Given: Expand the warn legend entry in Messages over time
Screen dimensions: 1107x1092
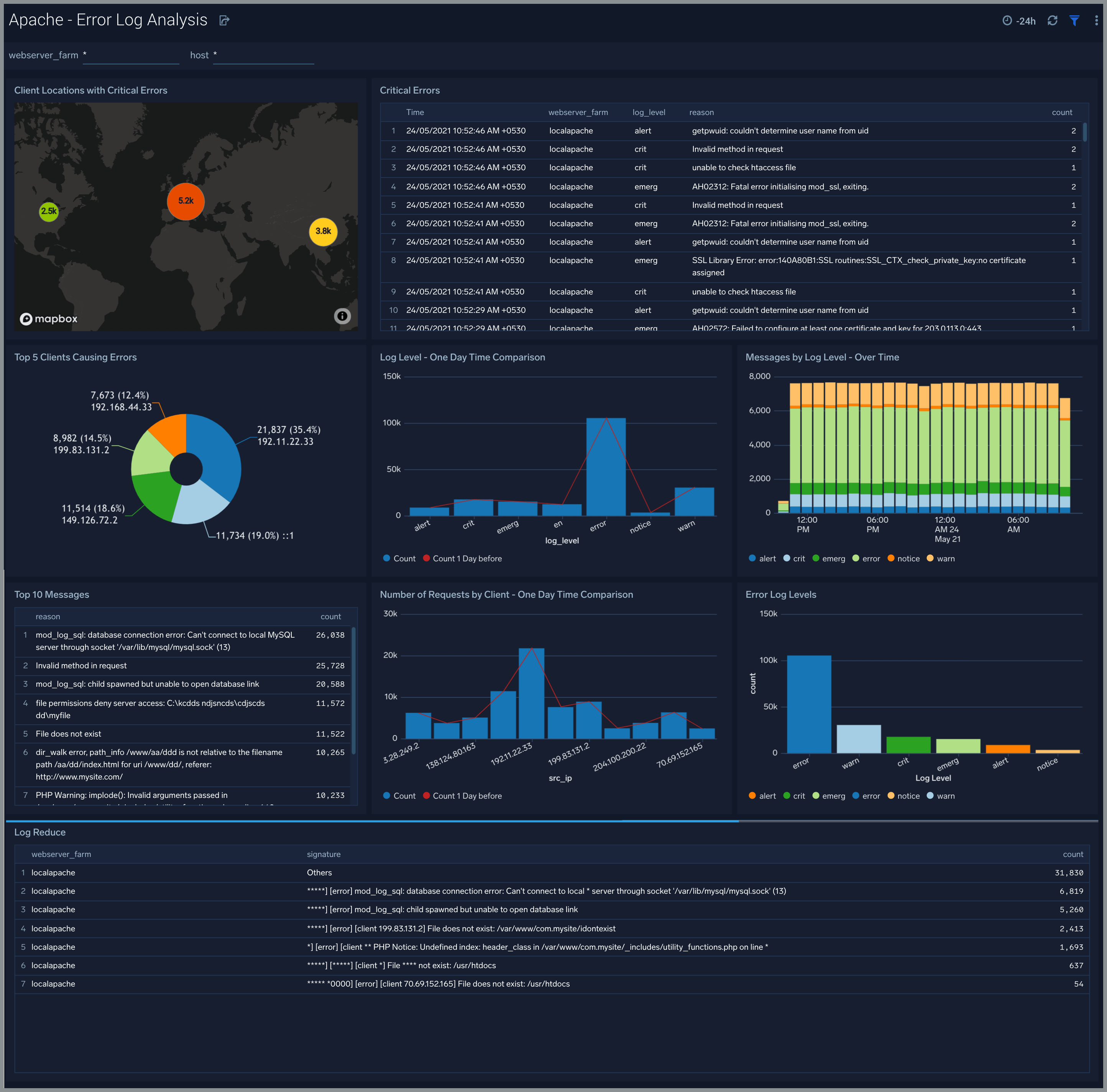Looking at the screenshot, I should 940,558.
